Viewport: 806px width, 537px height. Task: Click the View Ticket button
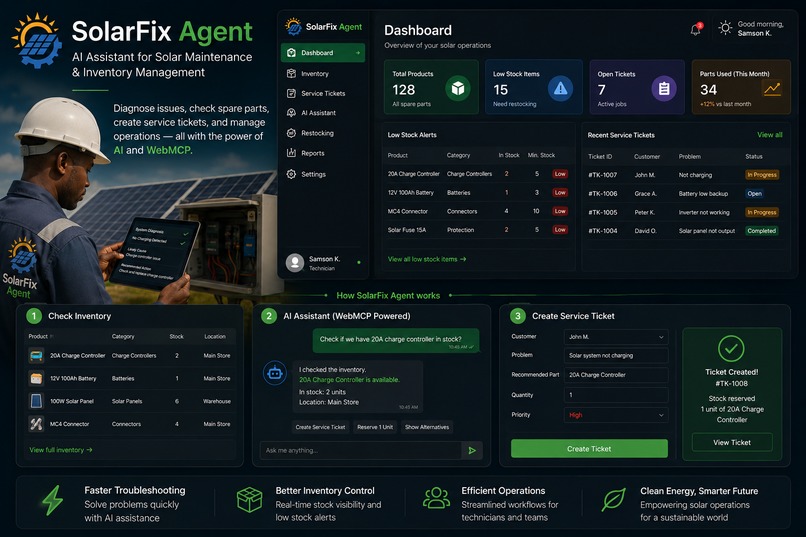coord(732,442)
